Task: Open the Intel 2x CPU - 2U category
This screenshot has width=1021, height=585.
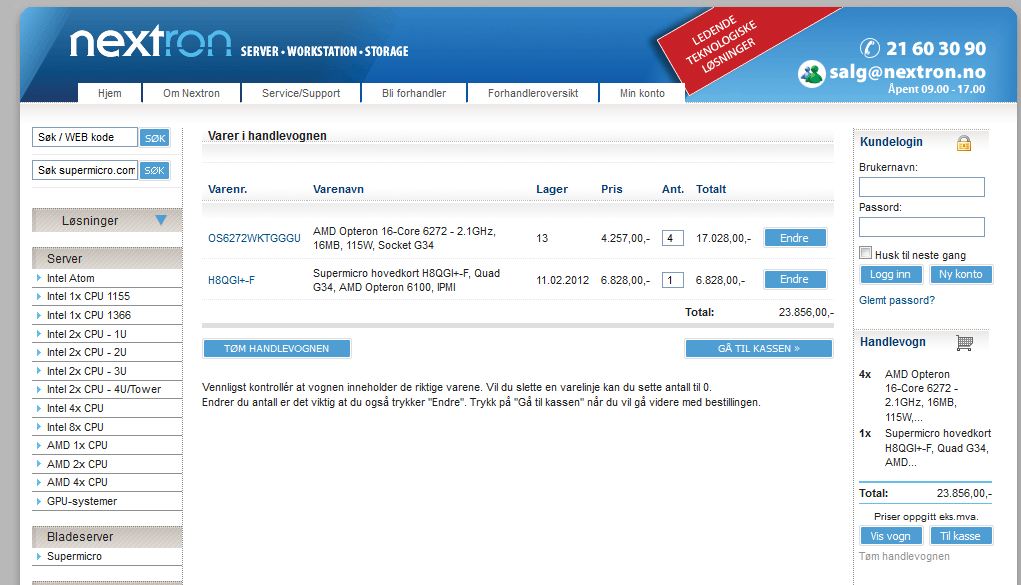Action: pyautogui.click(x=87, y=352)
